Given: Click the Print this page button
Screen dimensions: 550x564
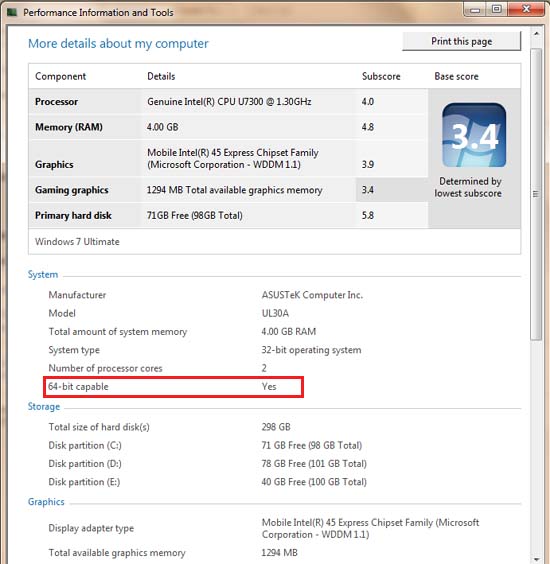Looking at the screenshot, I should (x=462, y=41).
